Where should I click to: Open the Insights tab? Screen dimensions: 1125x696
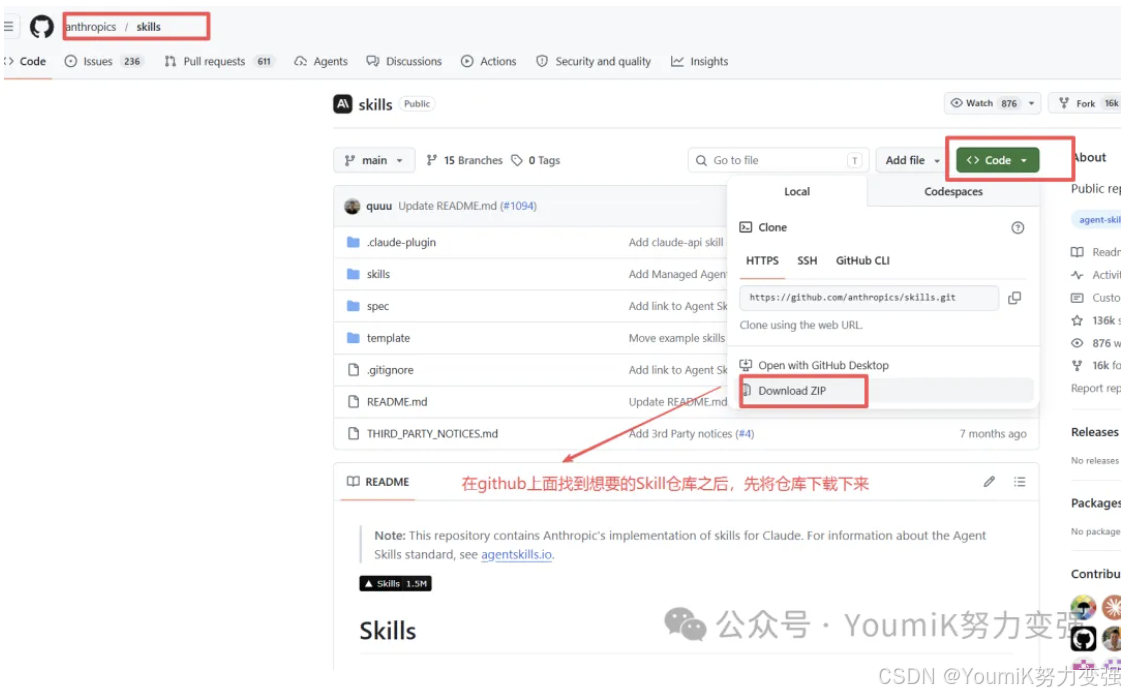[700, 61]
